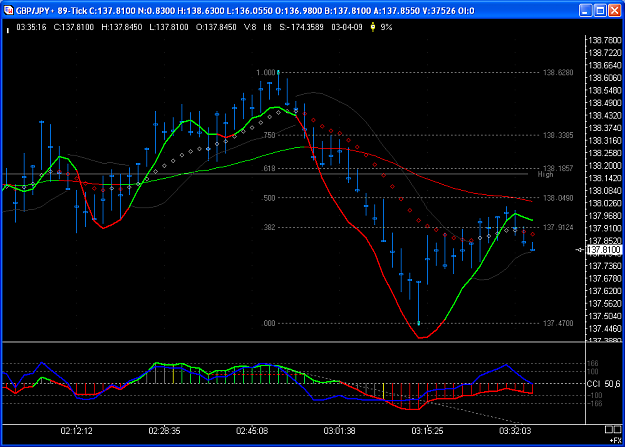This screenshot has width=625, height=447.
Task: Click the 03:15:25 time axis label
Action: click(x=427, y=431)
